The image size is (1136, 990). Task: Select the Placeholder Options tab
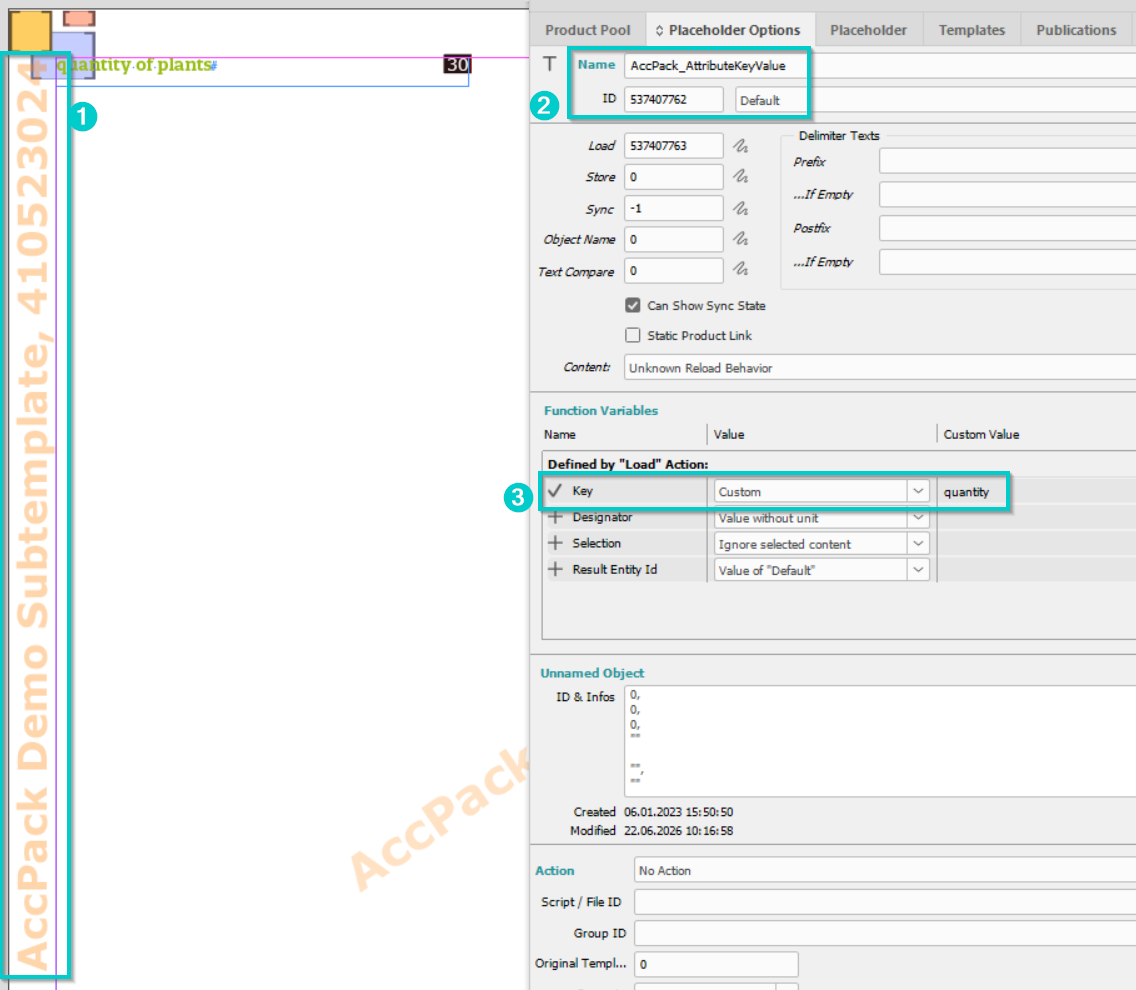click(730, 30)
